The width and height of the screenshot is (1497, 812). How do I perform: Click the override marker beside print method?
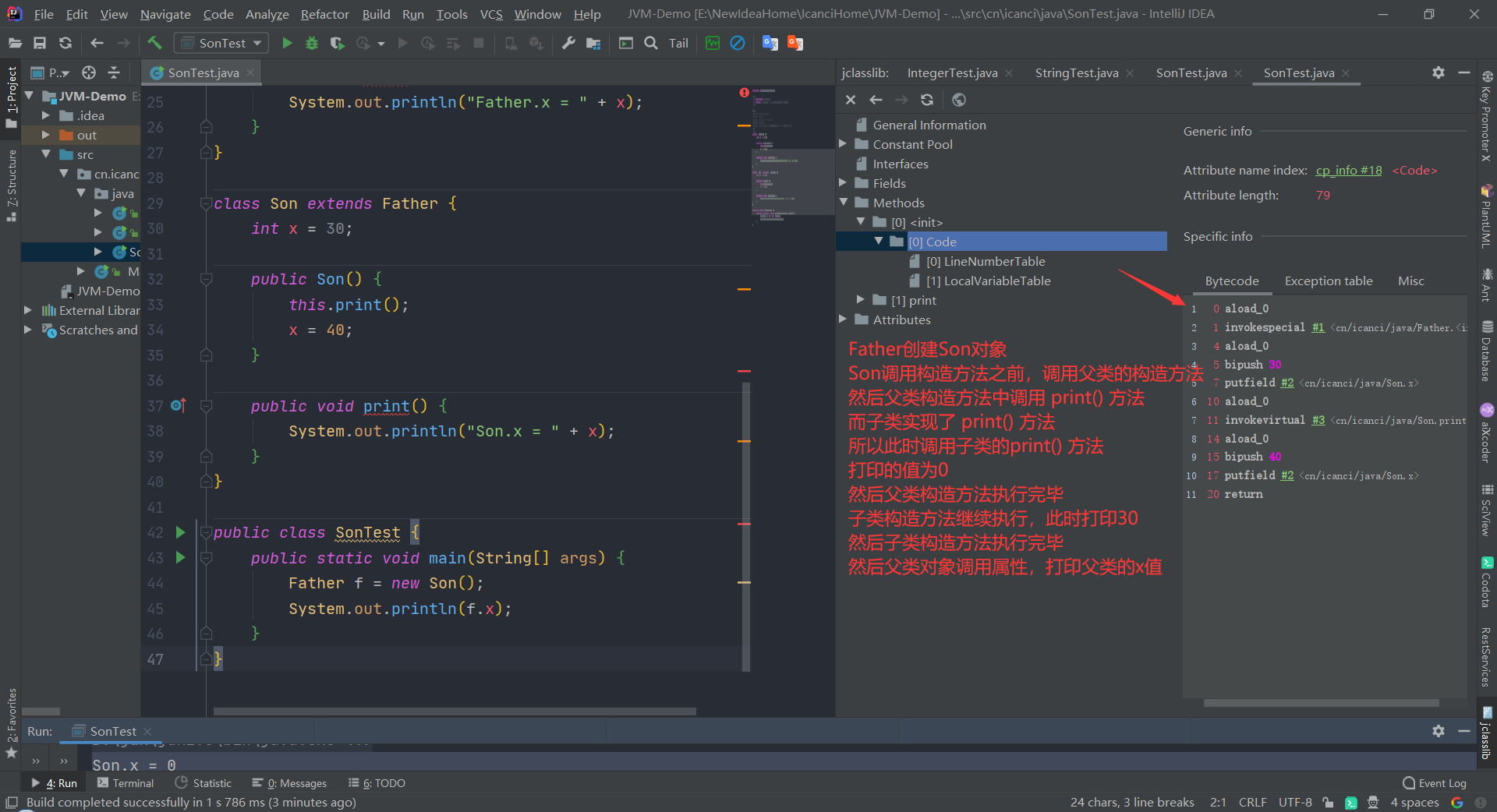click(178, 405)
